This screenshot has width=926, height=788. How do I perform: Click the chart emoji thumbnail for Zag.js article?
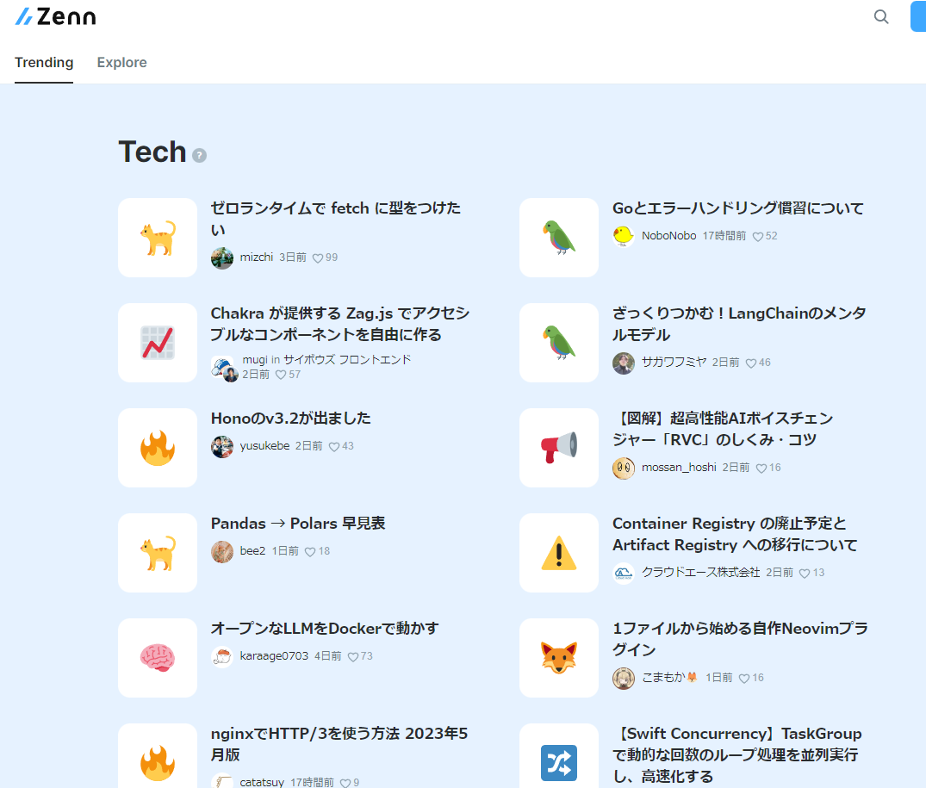(x=158, y=343)
